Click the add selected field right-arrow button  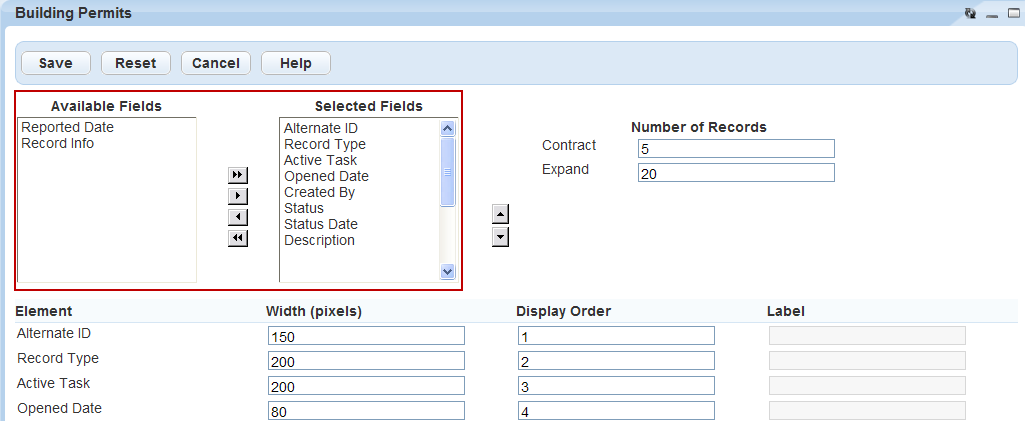237,196
